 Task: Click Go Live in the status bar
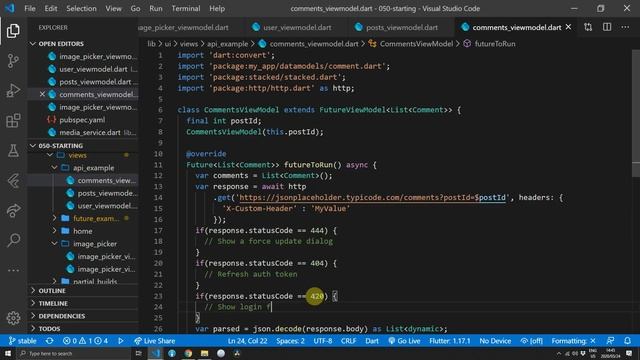pyautogui.click(x=404, y=341)
